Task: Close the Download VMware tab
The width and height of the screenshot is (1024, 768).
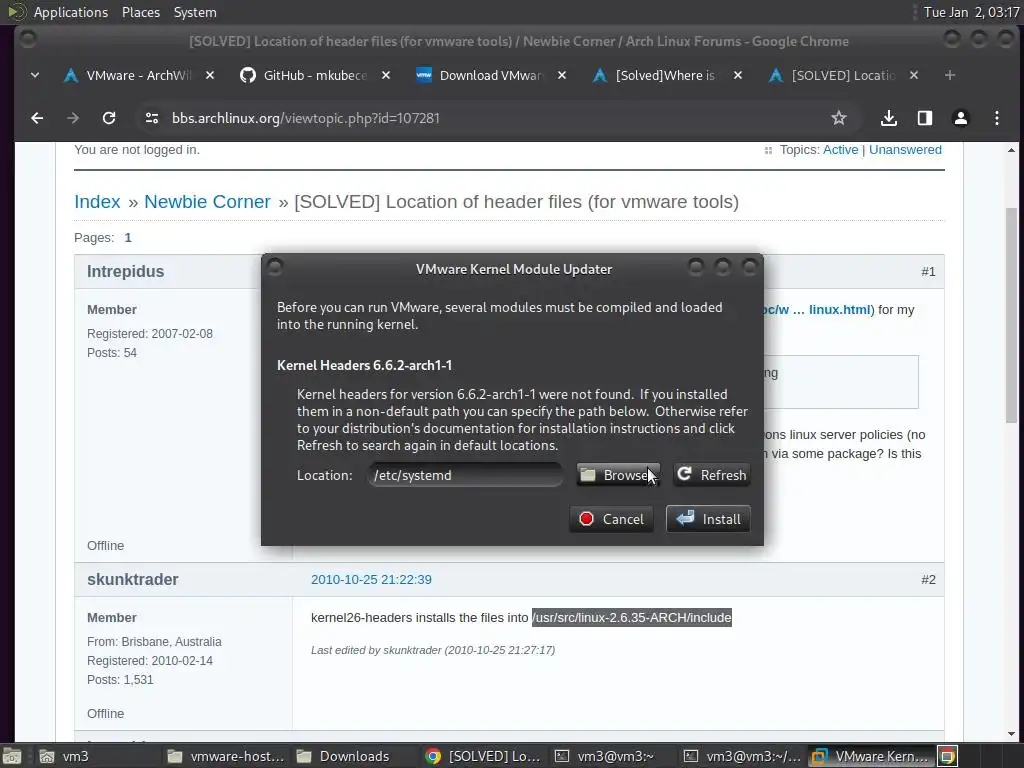Action: click(562, 76)
